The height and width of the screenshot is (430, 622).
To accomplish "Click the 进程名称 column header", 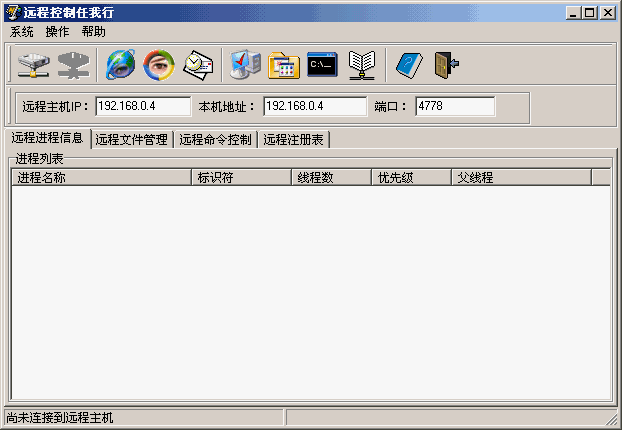I will tap(100, 178).
